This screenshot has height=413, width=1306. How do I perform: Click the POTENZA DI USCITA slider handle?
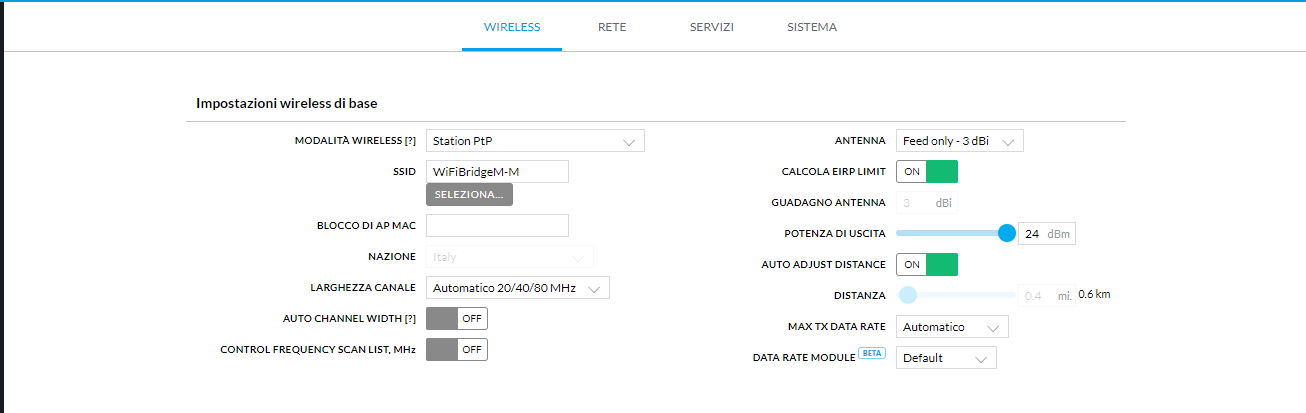tap(1007, 233)
